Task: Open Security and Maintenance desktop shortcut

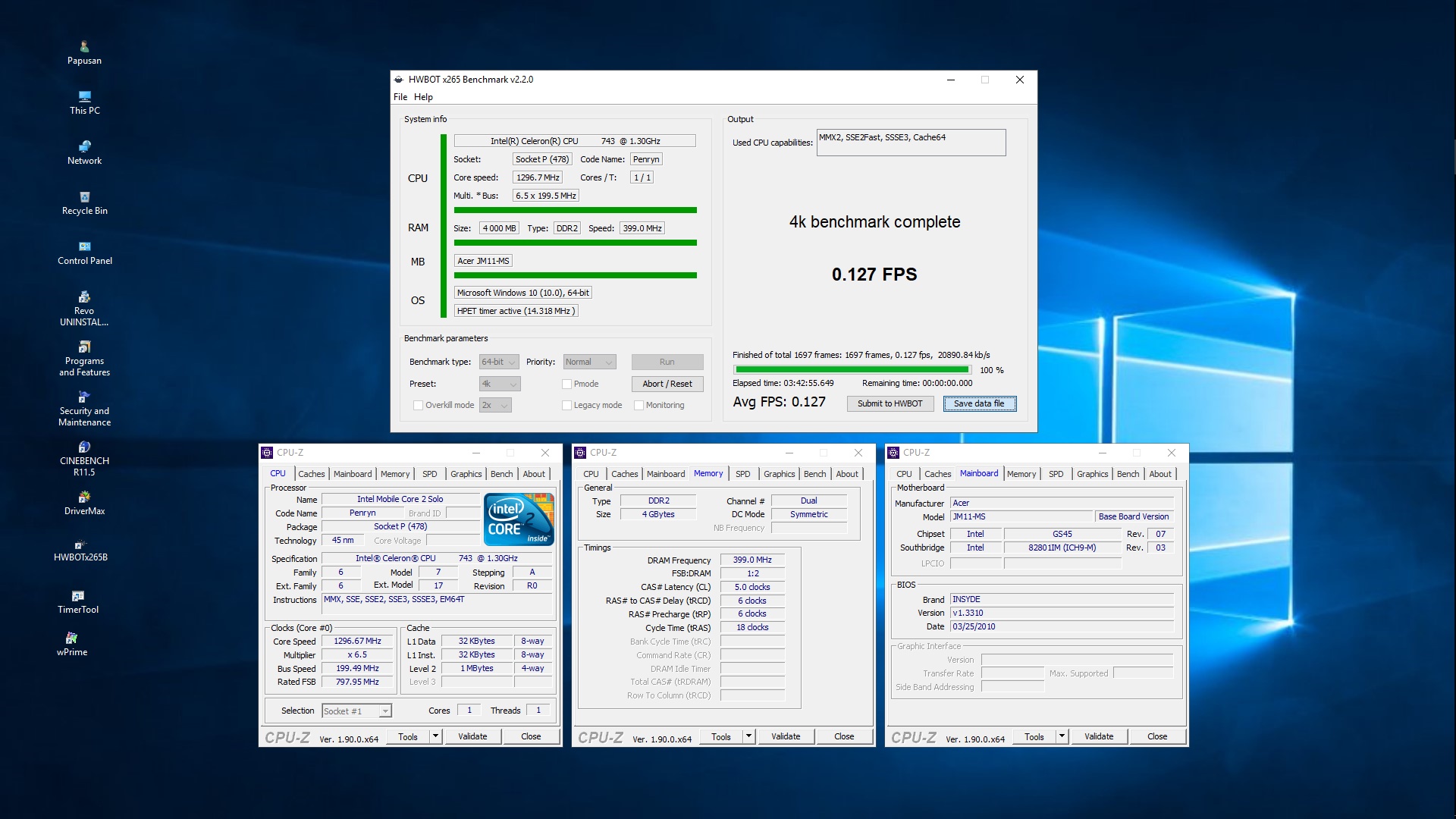Action: (84, 409)
